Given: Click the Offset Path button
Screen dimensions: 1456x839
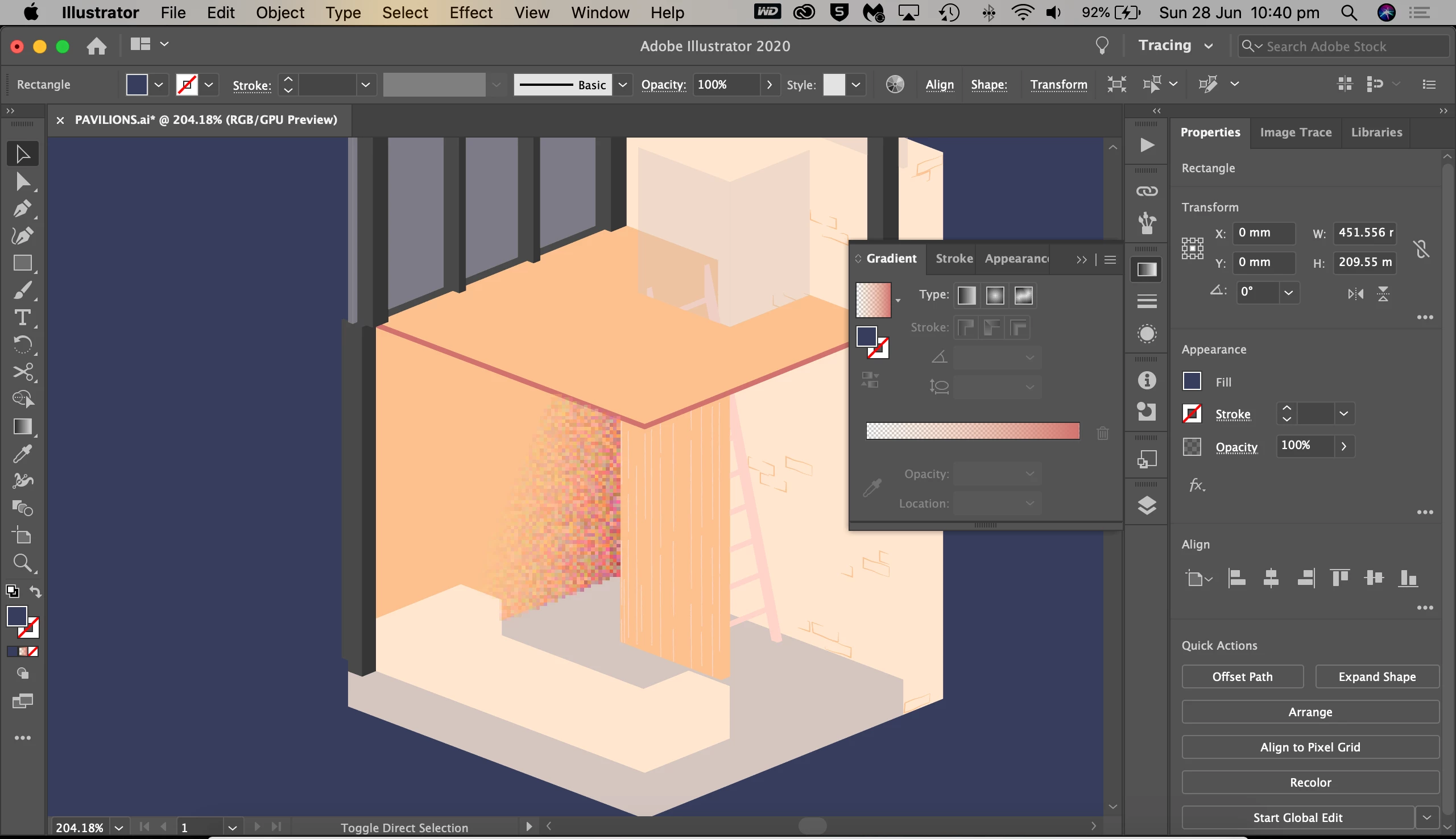Looking at the screenshot, I should click(x=1242, y=676).
